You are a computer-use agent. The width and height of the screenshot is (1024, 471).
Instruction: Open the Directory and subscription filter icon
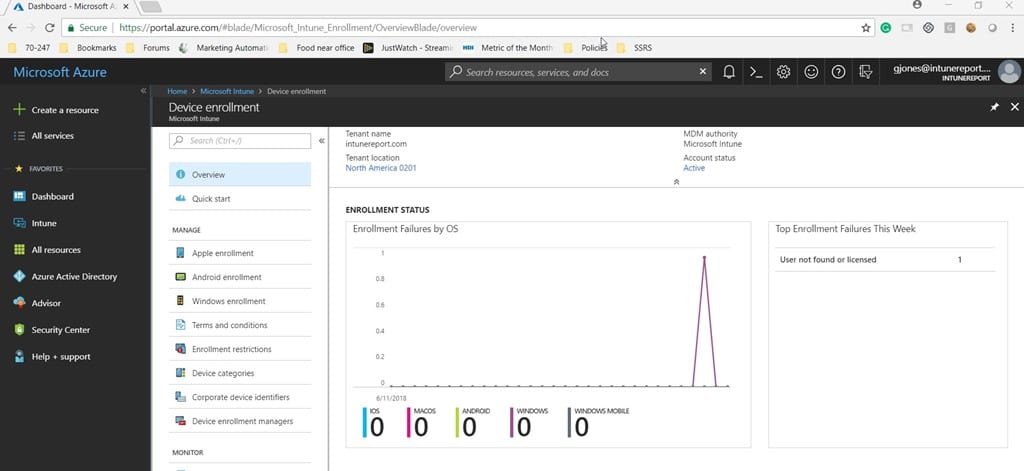(x=866, y=72)
